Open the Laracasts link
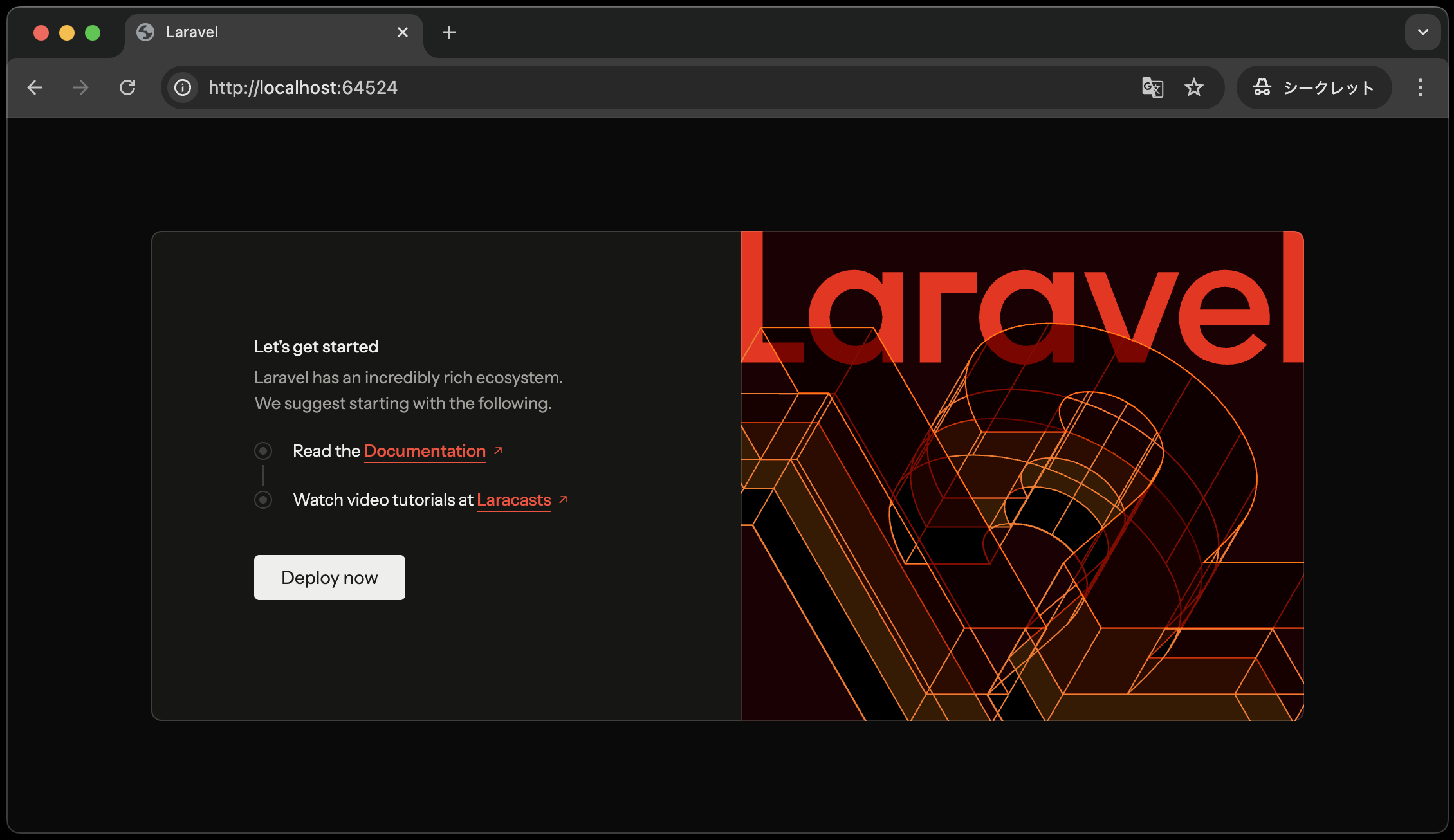Image resolution: width=1454 pixels, height=840 pixels. pos(513,500)
